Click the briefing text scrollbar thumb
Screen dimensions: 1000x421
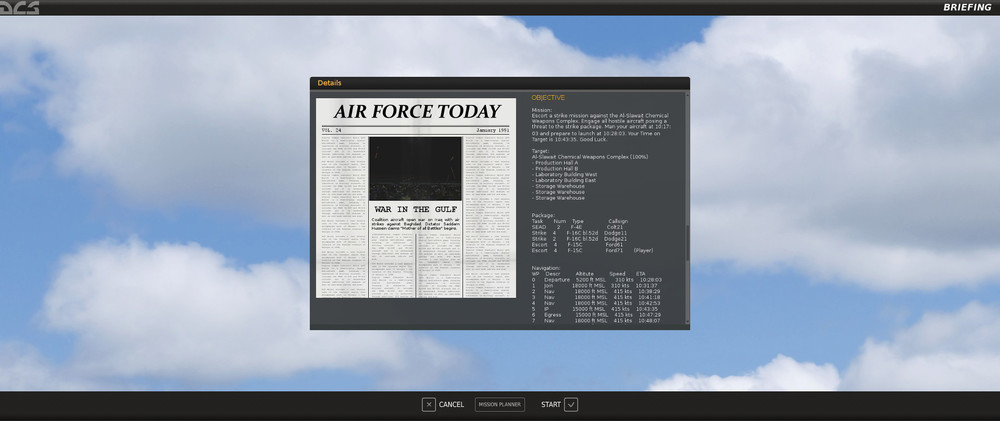(x=688, y=242)
